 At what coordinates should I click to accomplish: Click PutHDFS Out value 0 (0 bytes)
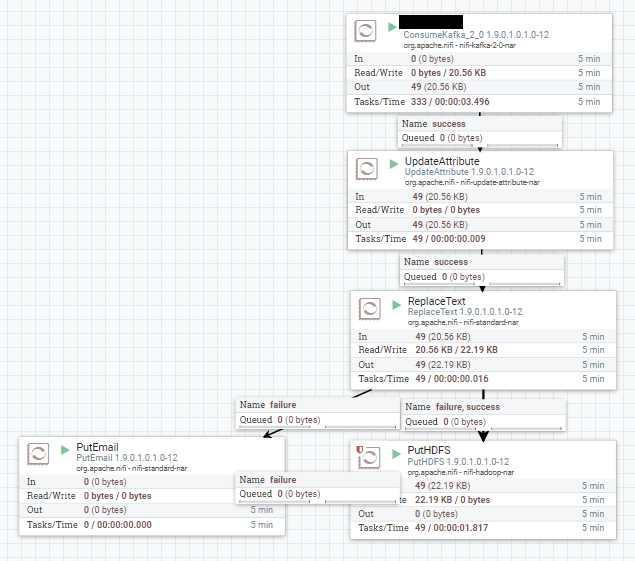click(x=436, y=514)
